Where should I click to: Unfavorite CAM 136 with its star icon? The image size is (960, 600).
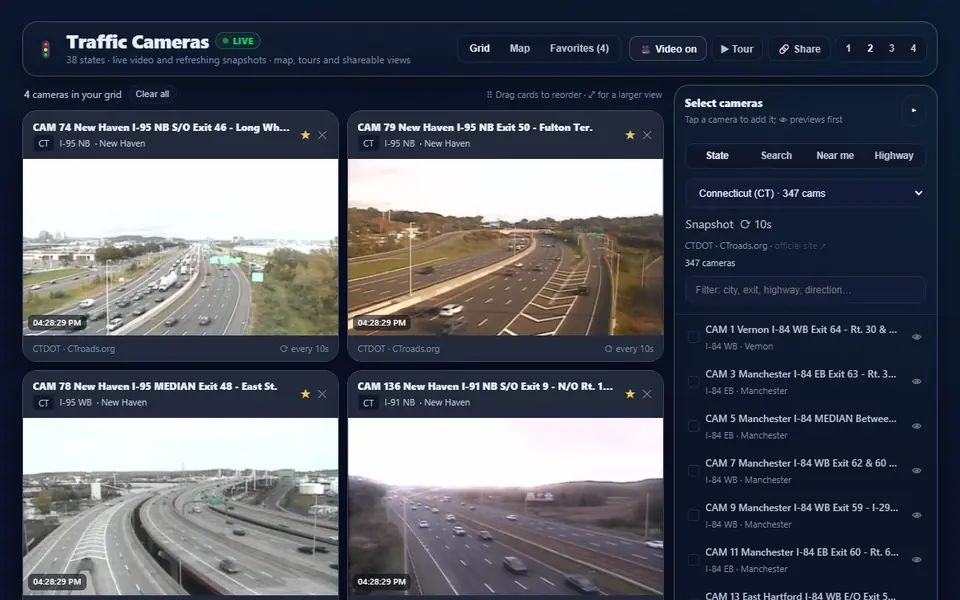point(629,394)
